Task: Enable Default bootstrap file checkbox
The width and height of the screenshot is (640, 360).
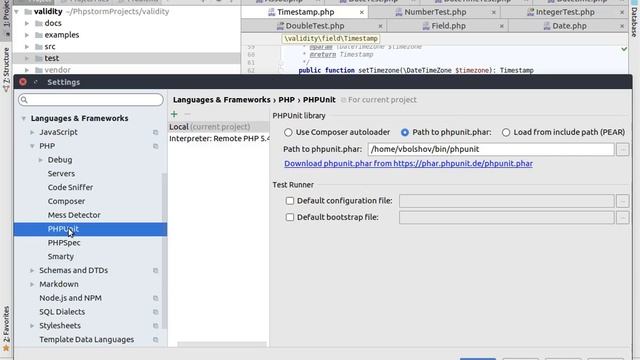Action: tap(290, 217)
